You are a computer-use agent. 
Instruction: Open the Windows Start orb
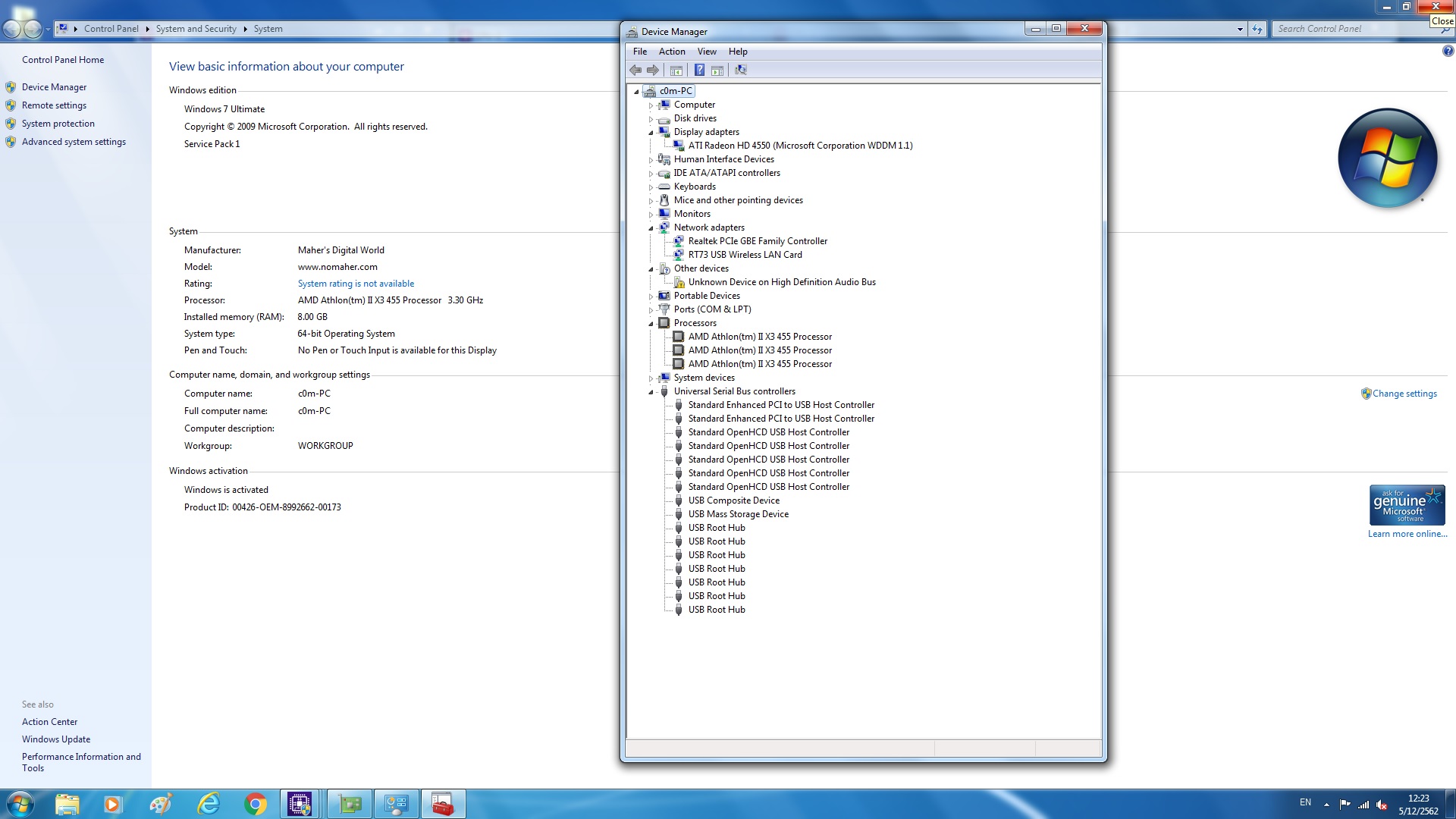click(x=20, y=804)
